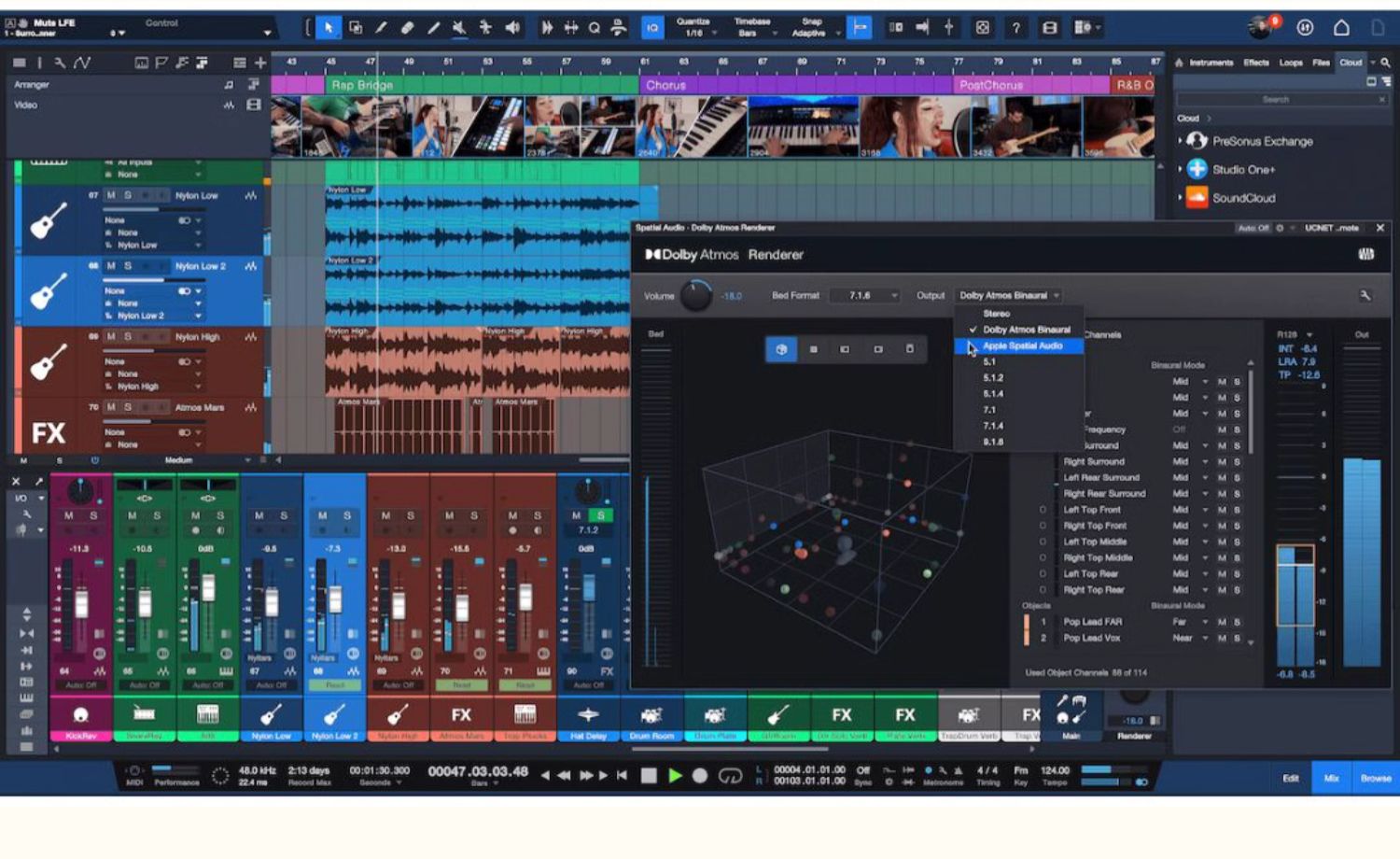Click the Nylon Low guitar track icon

[x=49, y=220]
